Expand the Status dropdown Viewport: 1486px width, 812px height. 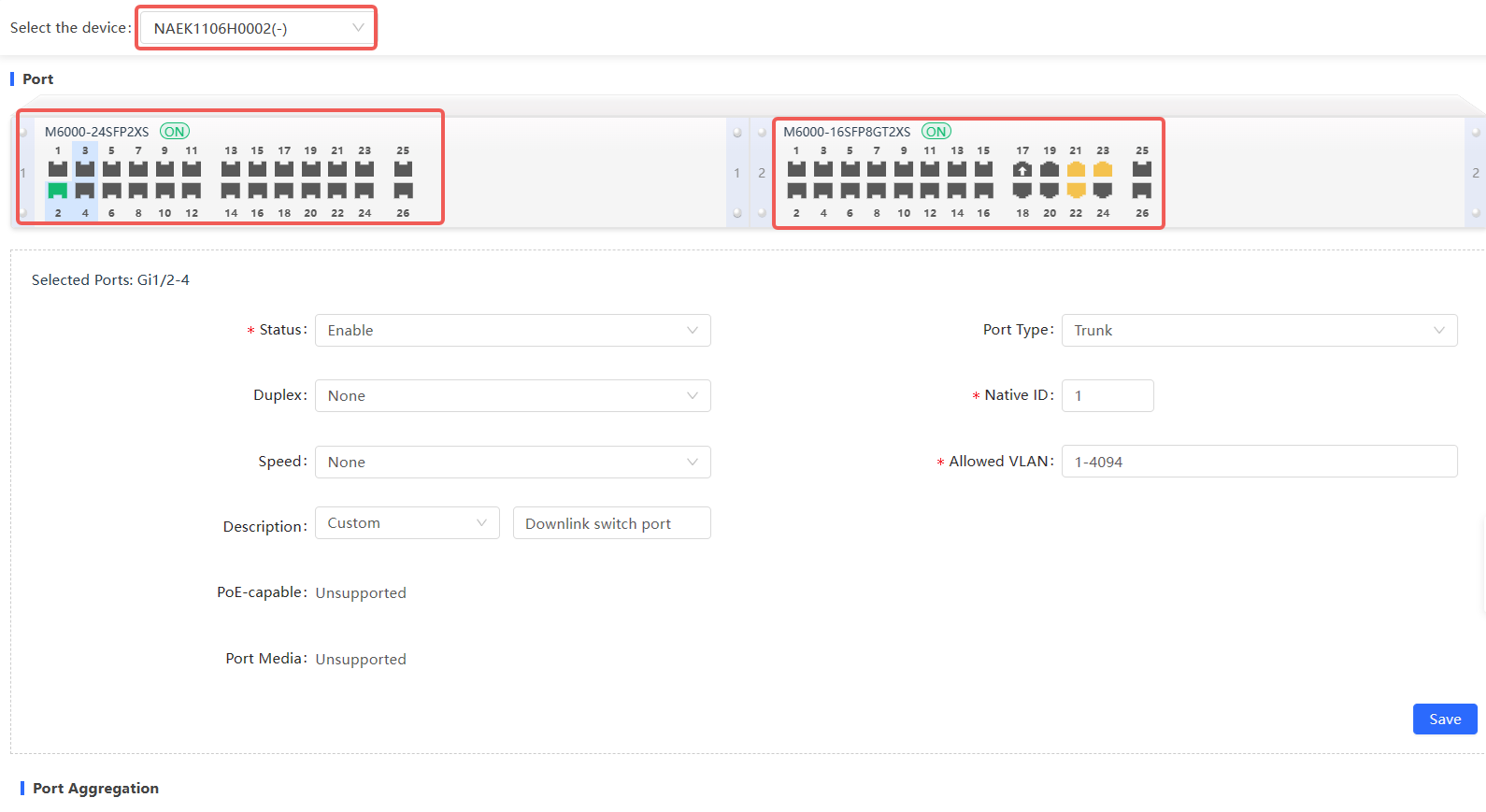click(512, 331)
